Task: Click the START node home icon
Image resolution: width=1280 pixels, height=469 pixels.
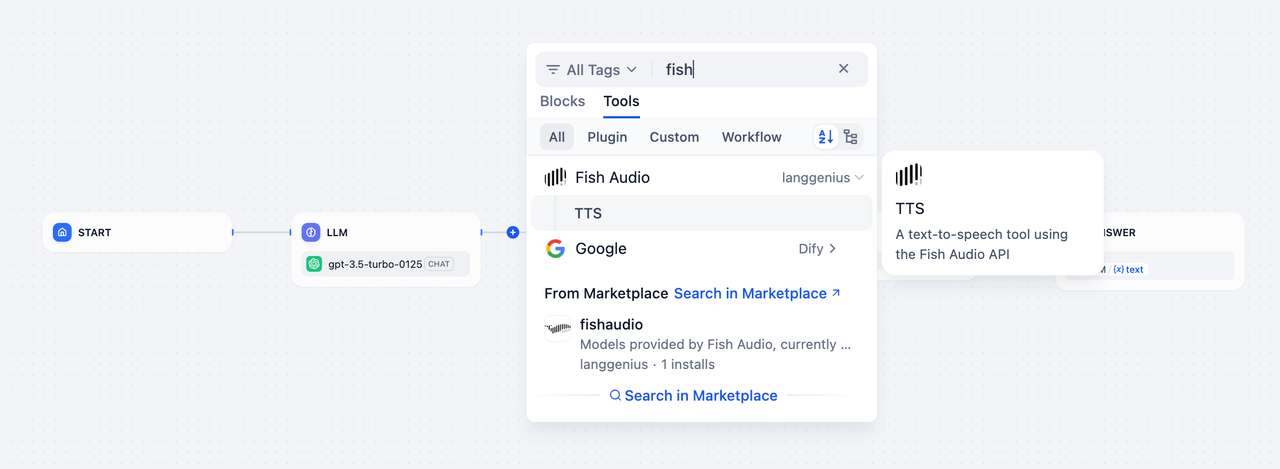Action: (62, 232)
